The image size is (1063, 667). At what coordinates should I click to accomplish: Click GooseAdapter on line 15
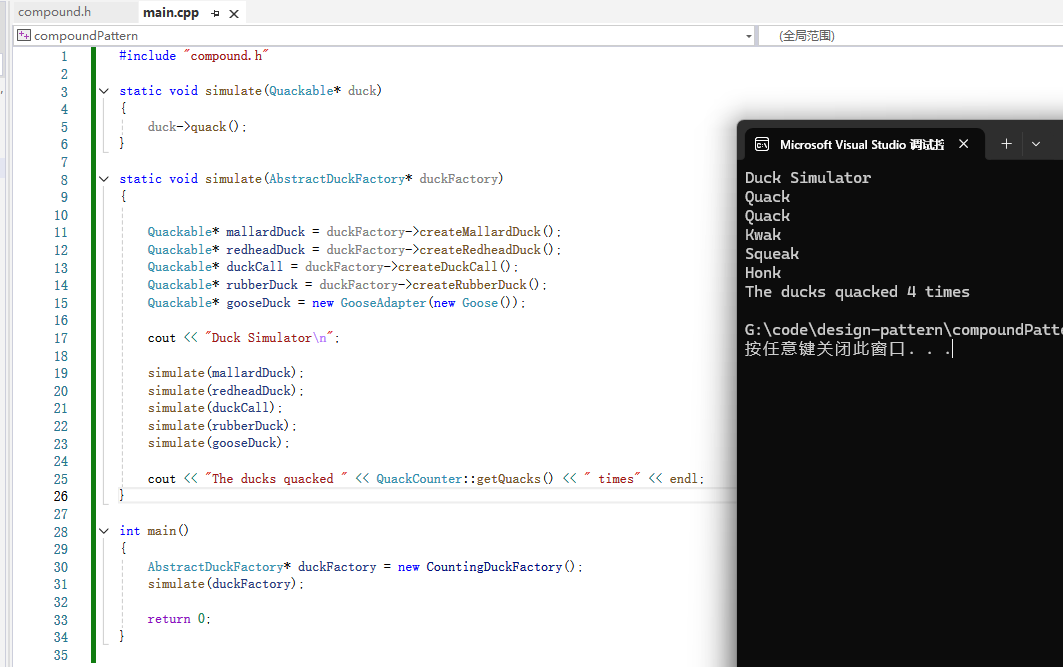tap(383, 303)
